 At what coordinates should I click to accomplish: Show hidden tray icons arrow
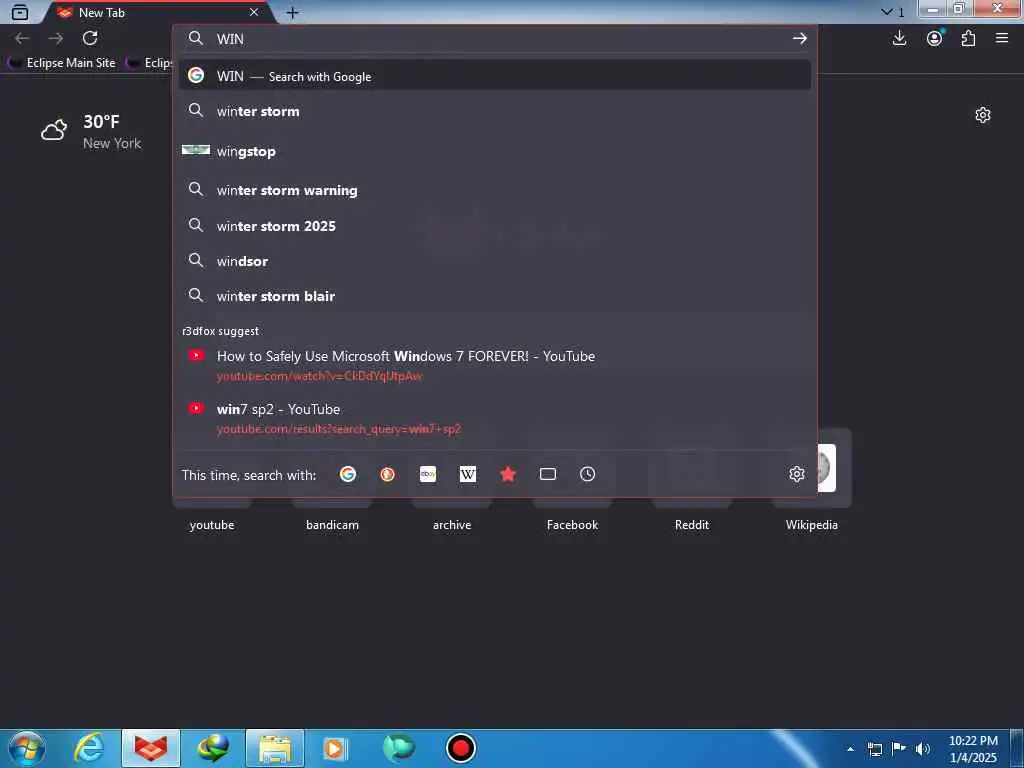850,749
